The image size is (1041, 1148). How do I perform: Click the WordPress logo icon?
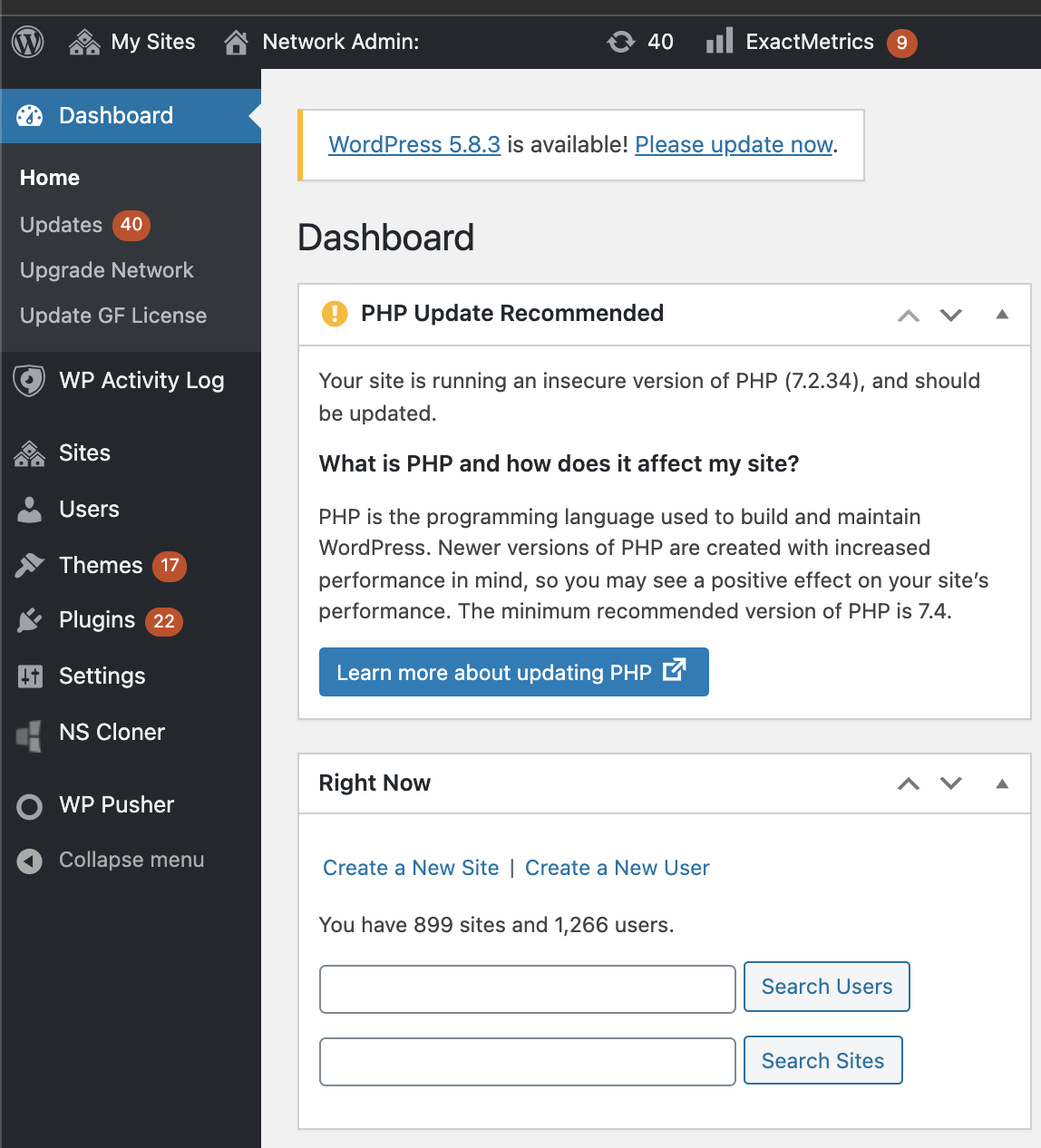28,42
